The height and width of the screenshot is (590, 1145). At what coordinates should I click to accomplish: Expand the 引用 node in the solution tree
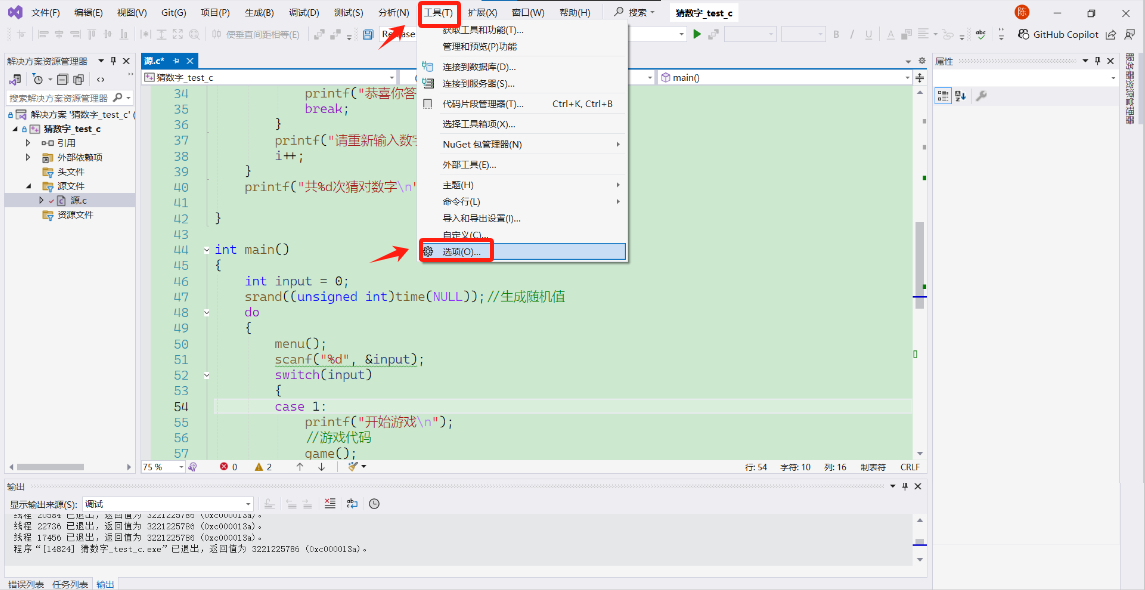(x=29, y=143)
